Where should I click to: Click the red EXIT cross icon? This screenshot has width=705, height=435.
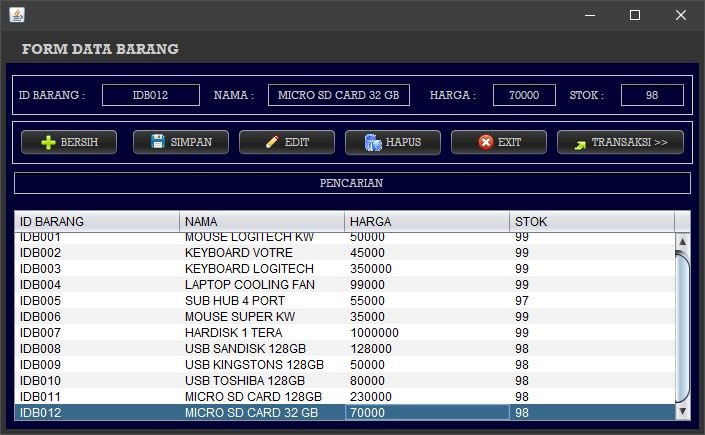486,142
